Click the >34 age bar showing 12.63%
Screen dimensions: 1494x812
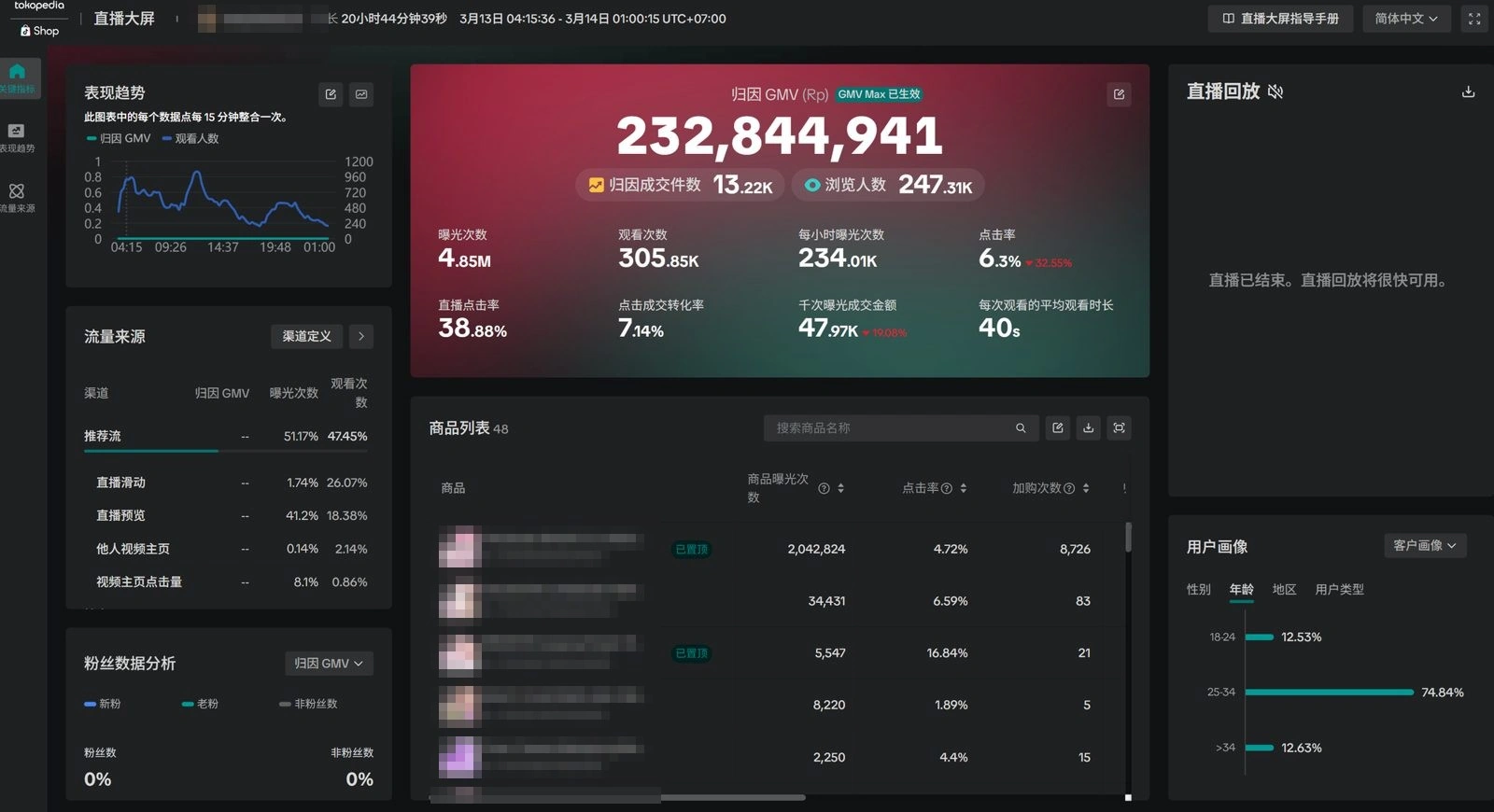[x=1259, y=748]
